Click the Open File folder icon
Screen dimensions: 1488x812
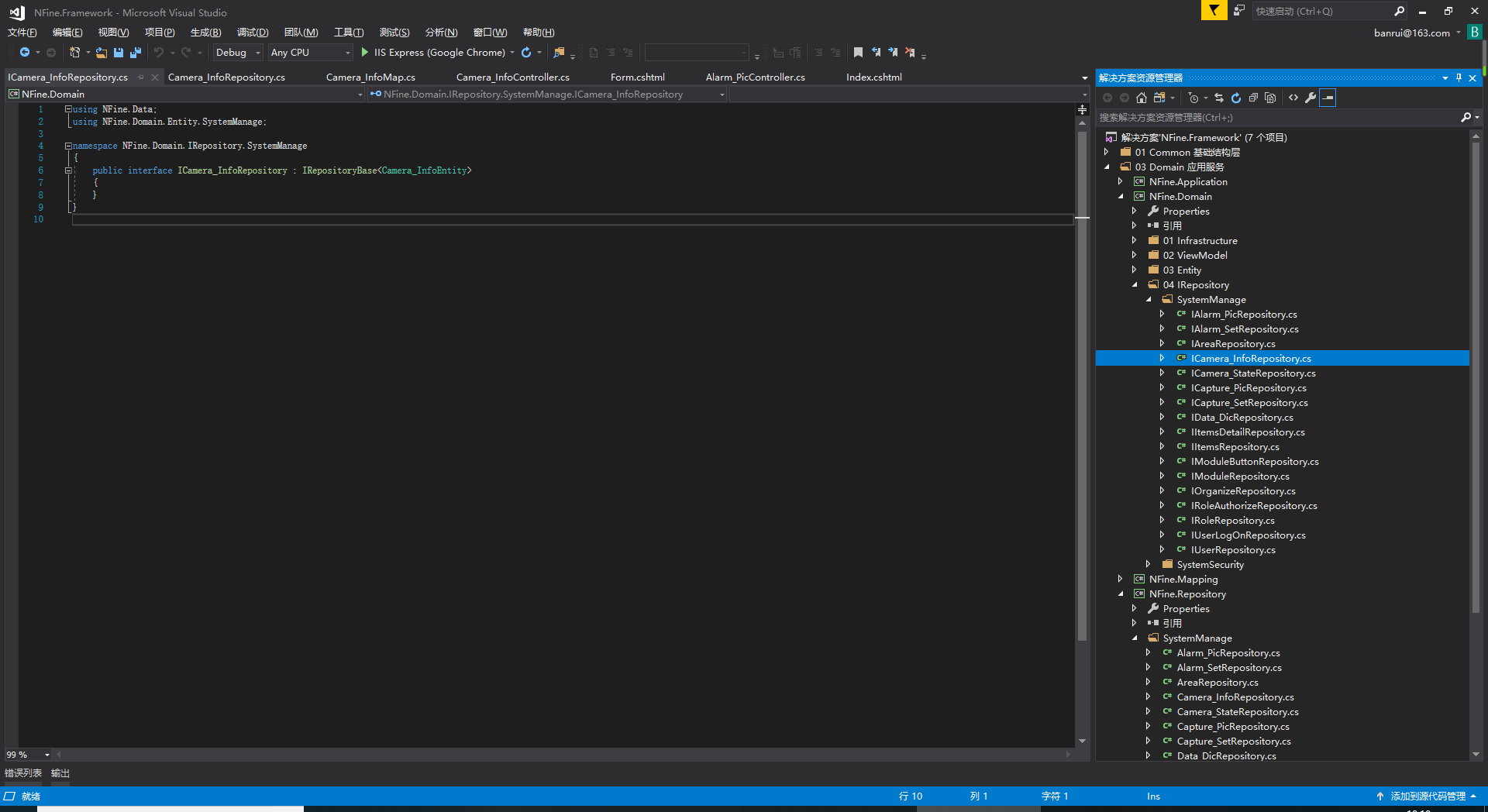click(x=102, y=52)
